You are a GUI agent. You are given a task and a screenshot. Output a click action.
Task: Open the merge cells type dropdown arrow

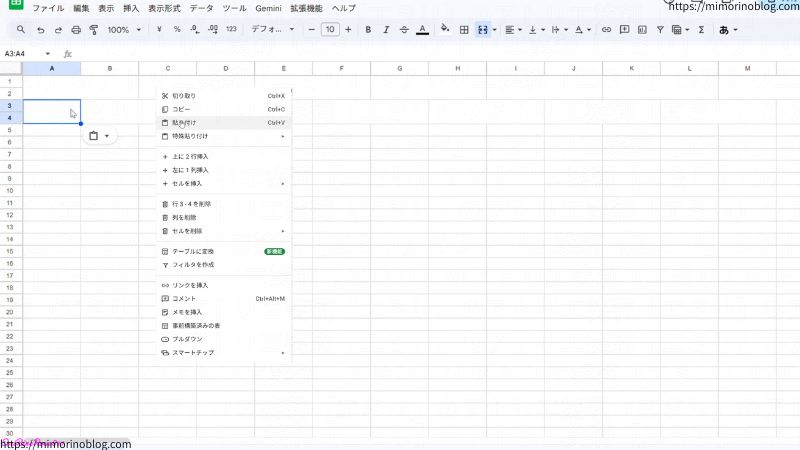coord(495,30)
